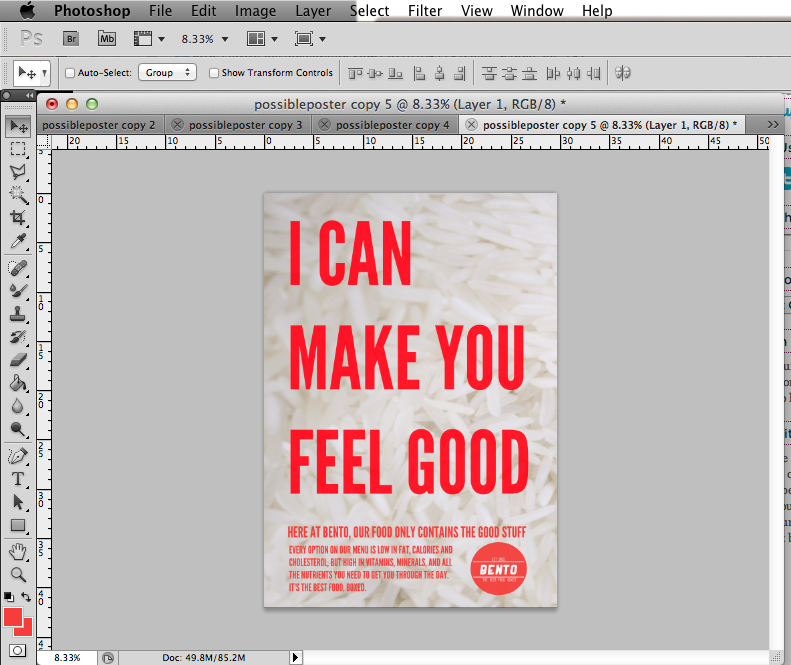Pick the Magic Wand tool
This screenshot has width=791, height=665.
point(18,195)
